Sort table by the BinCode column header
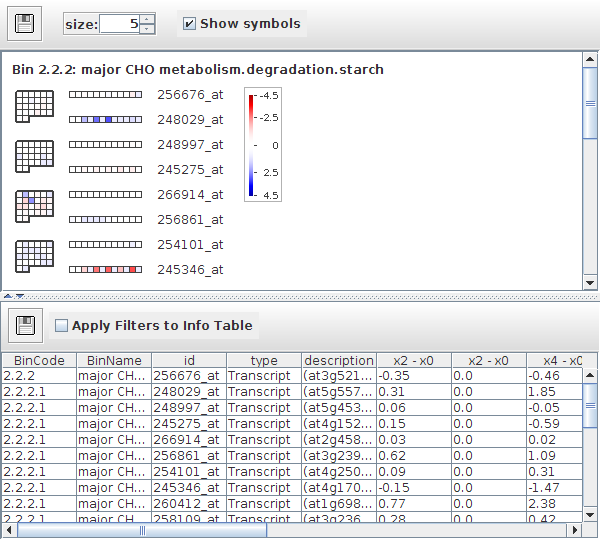Screen dimensions: 600x540 pyautogui.click(x=40, y=360)
